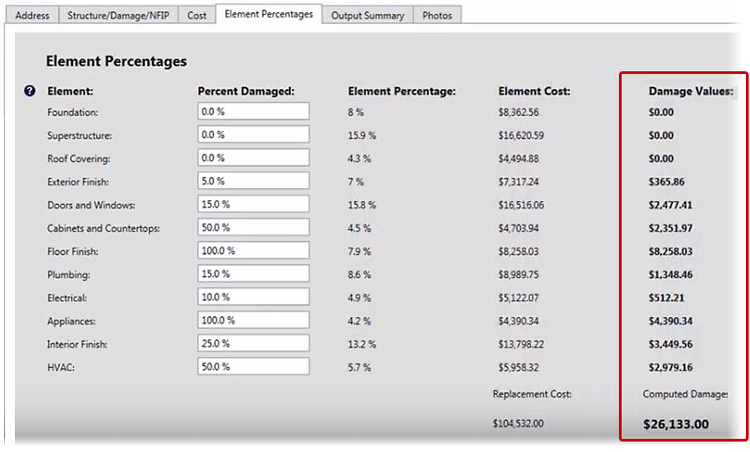Click the Appliances damage value $4,390.34
750x452 pixels.
point(670,321)
